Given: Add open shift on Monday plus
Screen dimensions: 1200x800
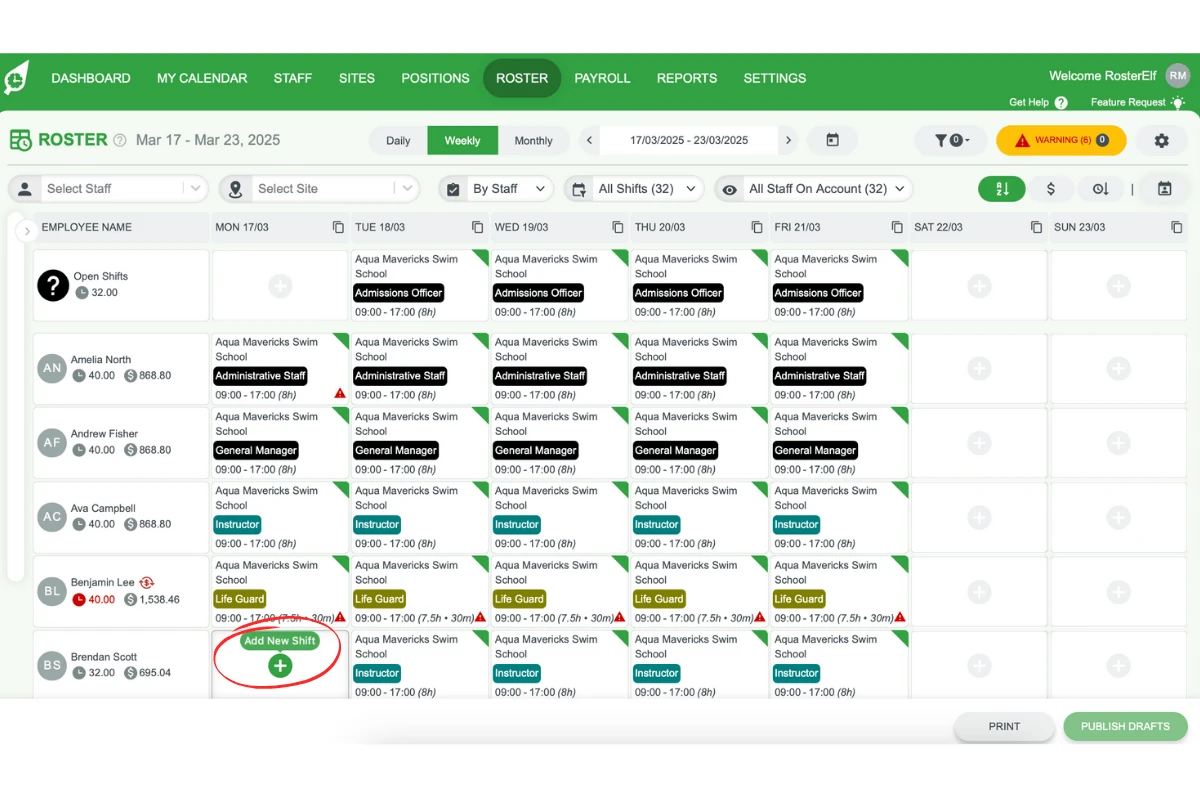Looking at the screenshot, I should click(280, 286).
